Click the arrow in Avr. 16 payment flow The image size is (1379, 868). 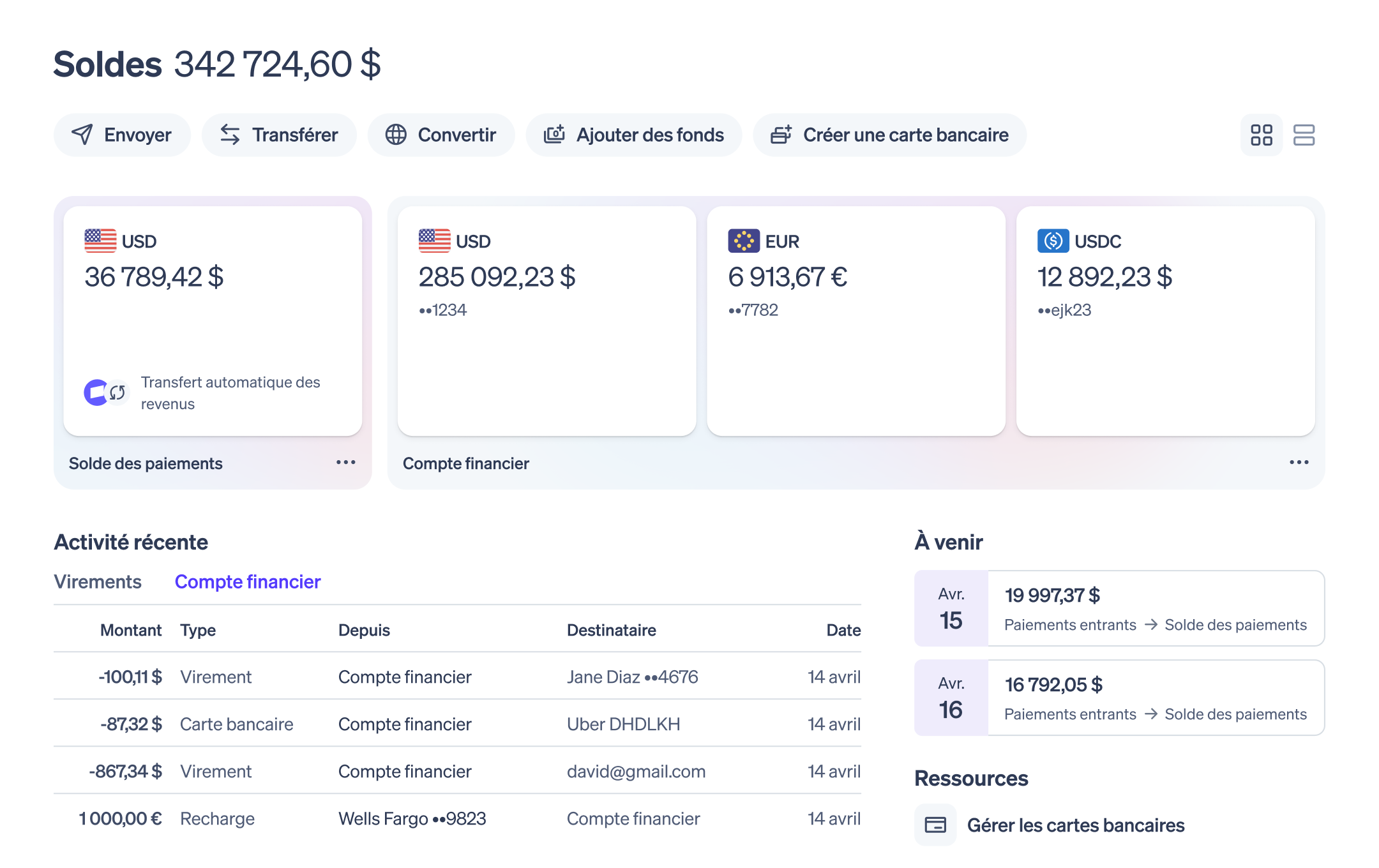click(1150, 714)
